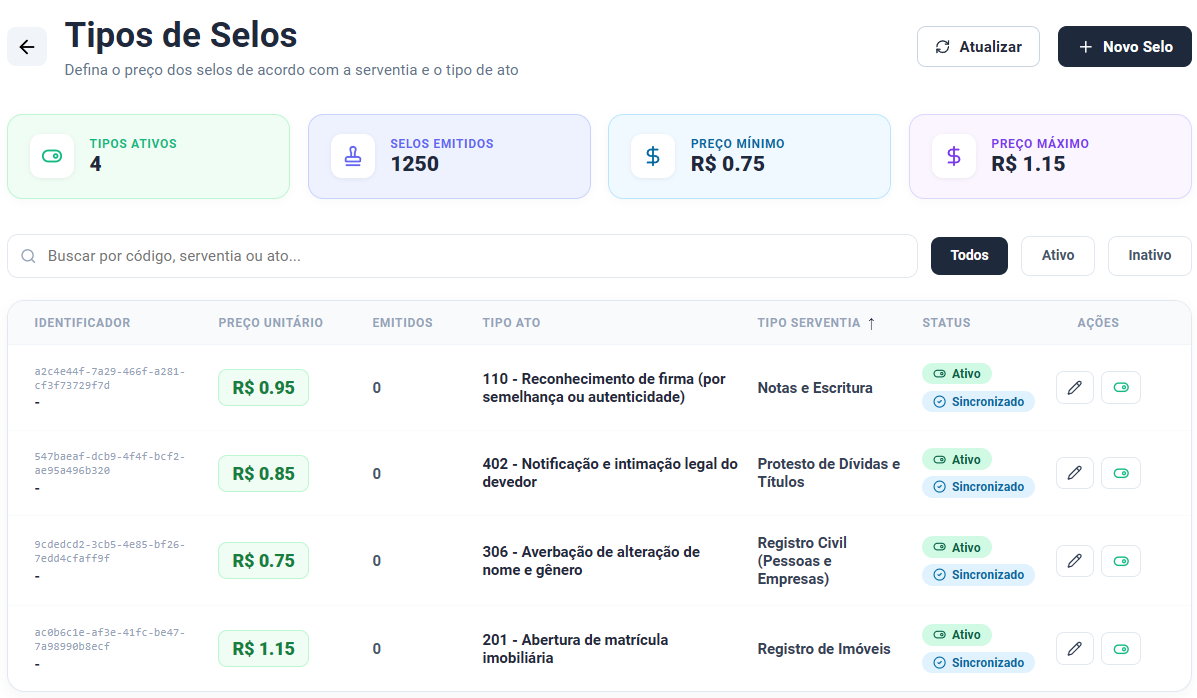The height and width of the screenshot is (698, 1197).
Task: Click the Protesto de Dívidas e Títulos cell
Action: (x=828, y=473)
